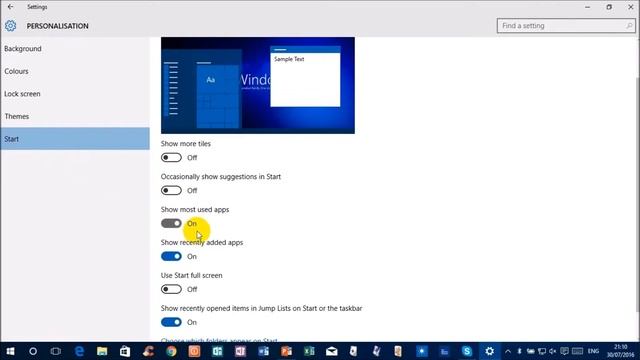
Task: Open Skype from taskbar
Action: click(x=467, y=351)
